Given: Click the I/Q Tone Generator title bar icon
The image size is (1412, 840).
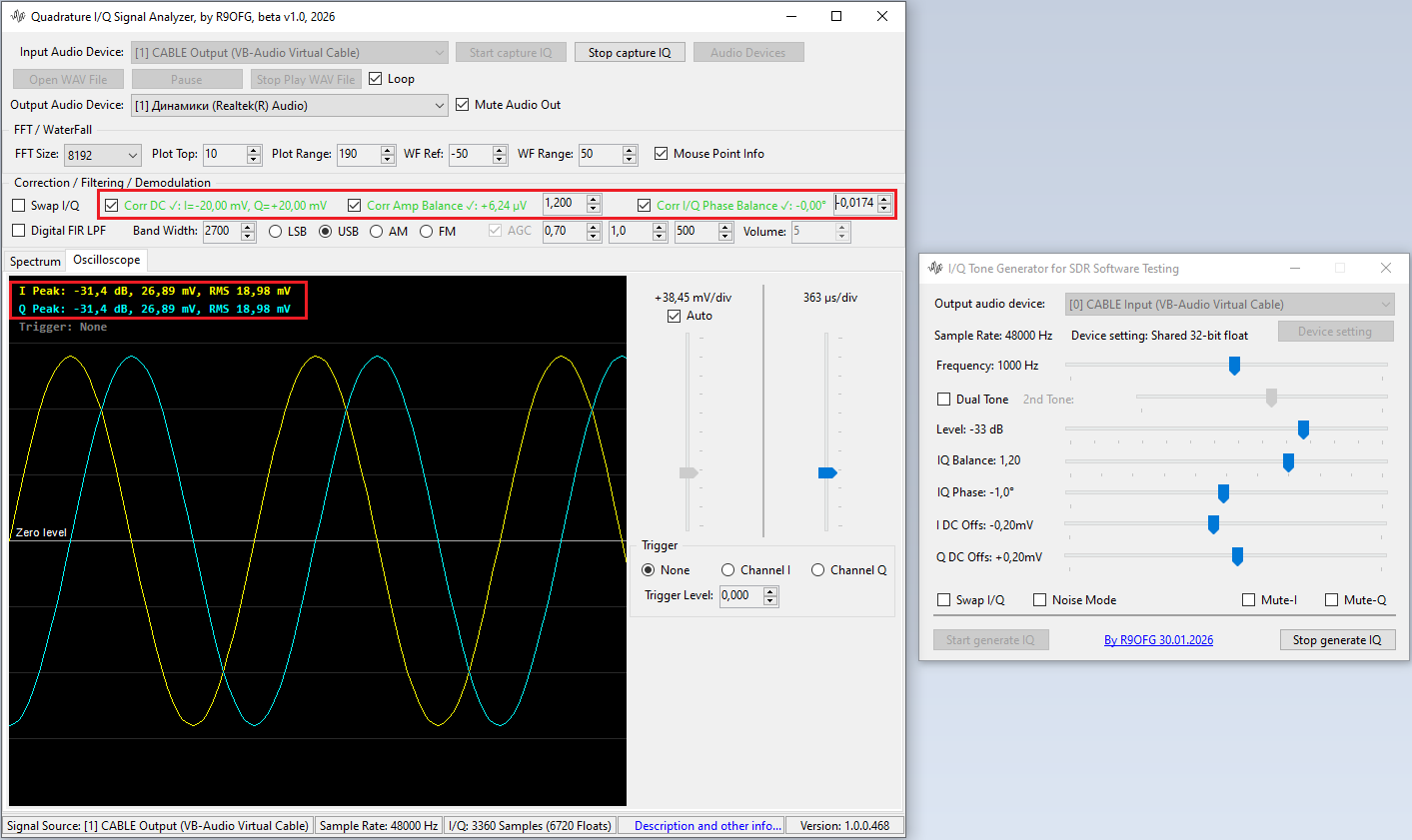Looking at the screenshot, I should tap(935, 268).
